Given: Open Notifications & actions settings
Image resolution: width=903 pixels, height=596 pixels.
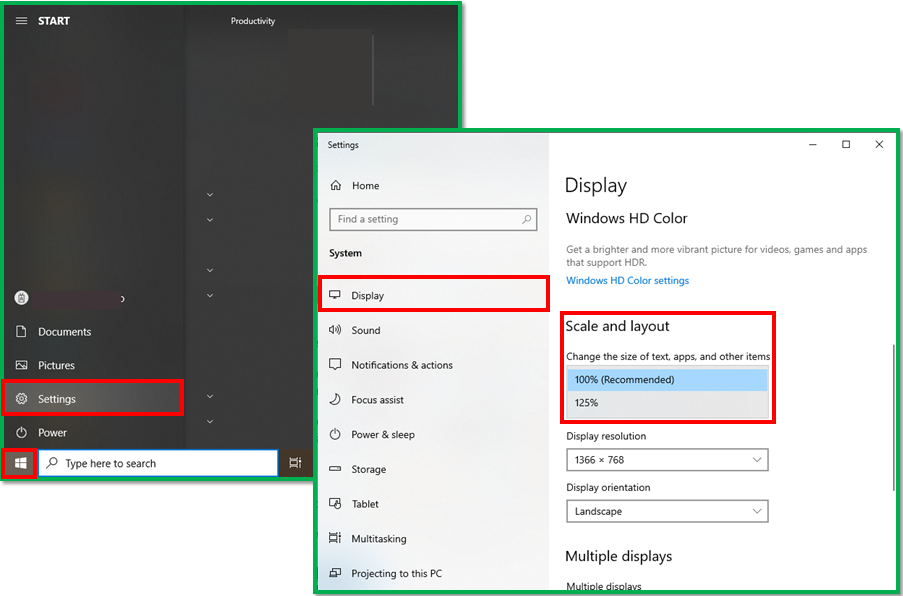Looking at the screenshot, I should click(x=433, y=365).
